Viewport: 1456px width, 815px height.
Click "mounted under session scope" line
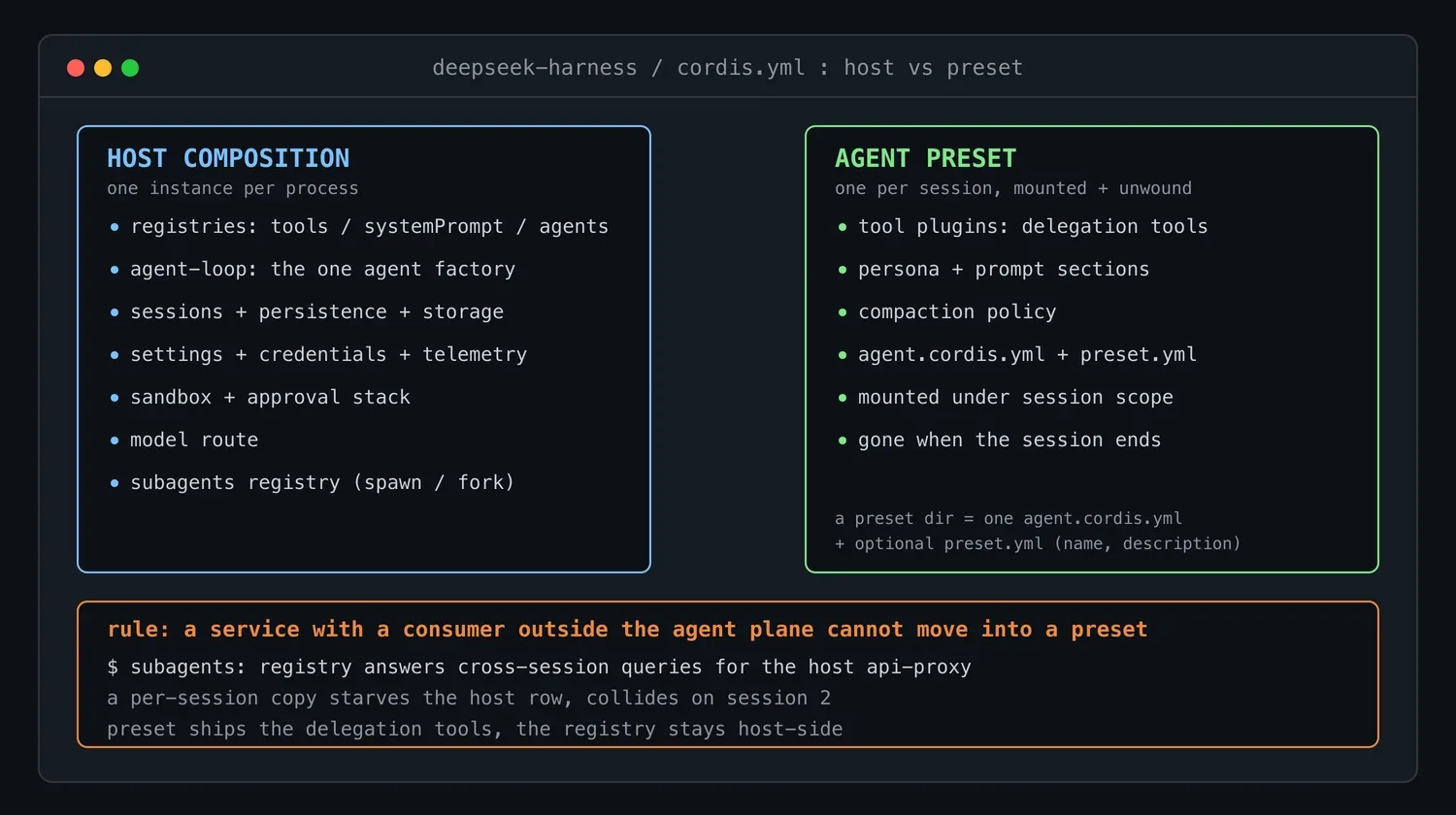tap(1015, 398)
